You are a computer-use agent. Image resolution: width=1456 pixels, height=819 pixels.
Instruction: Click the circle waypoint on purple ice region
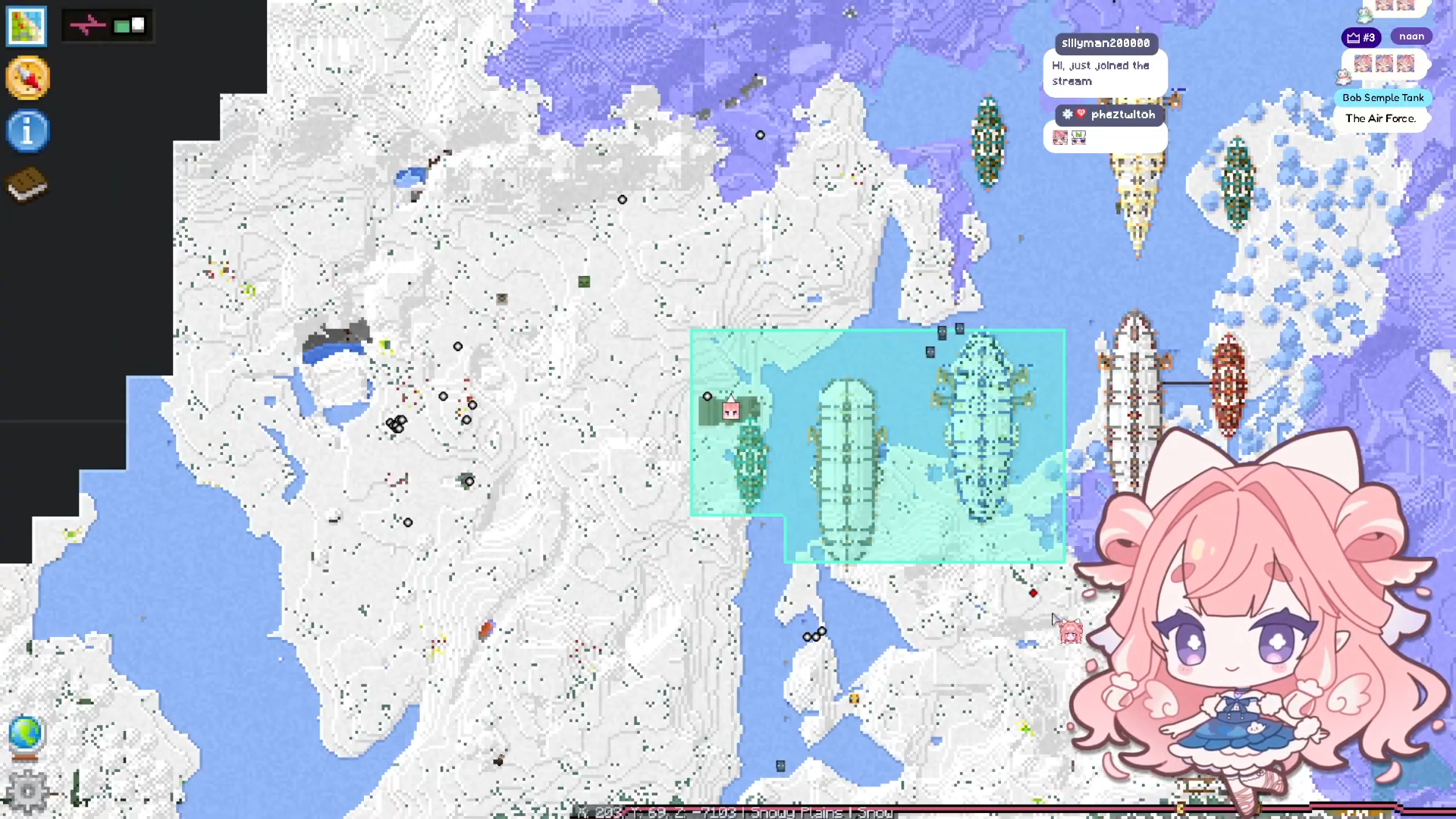click(760, 135)
